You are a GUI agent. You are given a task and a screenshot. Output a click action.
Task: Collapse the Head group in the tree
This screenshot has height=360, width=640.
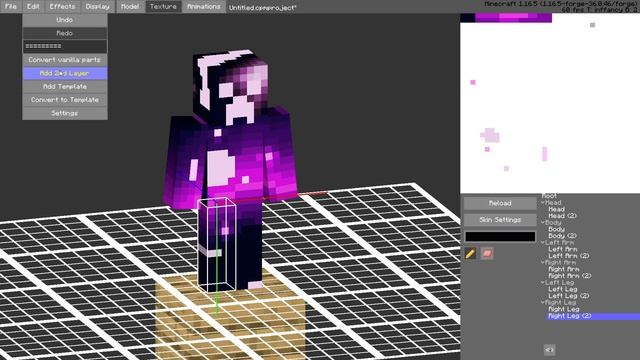click(543, 202)
